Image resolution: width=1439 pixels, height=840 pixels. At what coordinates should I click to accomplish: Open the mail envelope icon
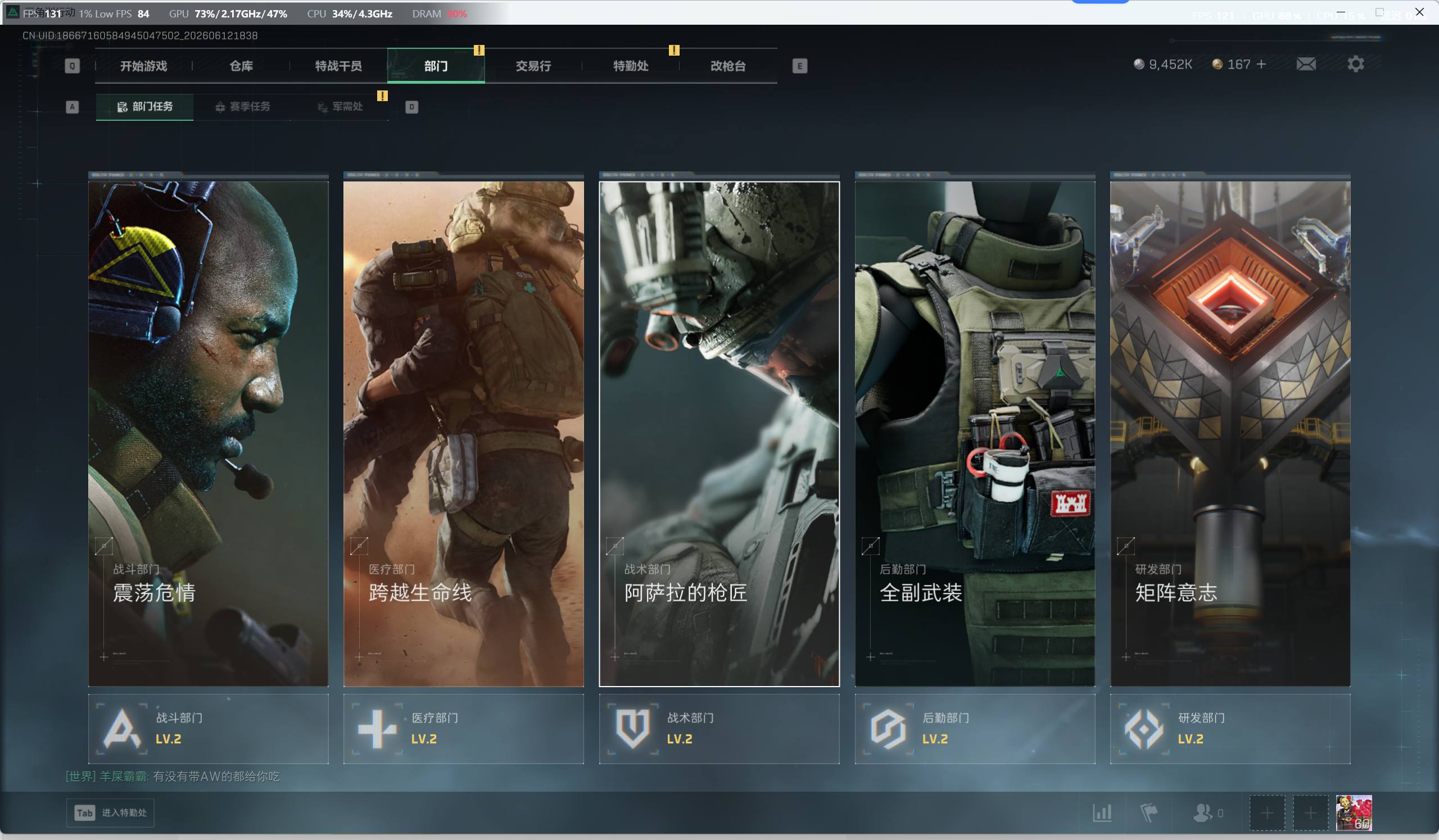pos(1306,64)
